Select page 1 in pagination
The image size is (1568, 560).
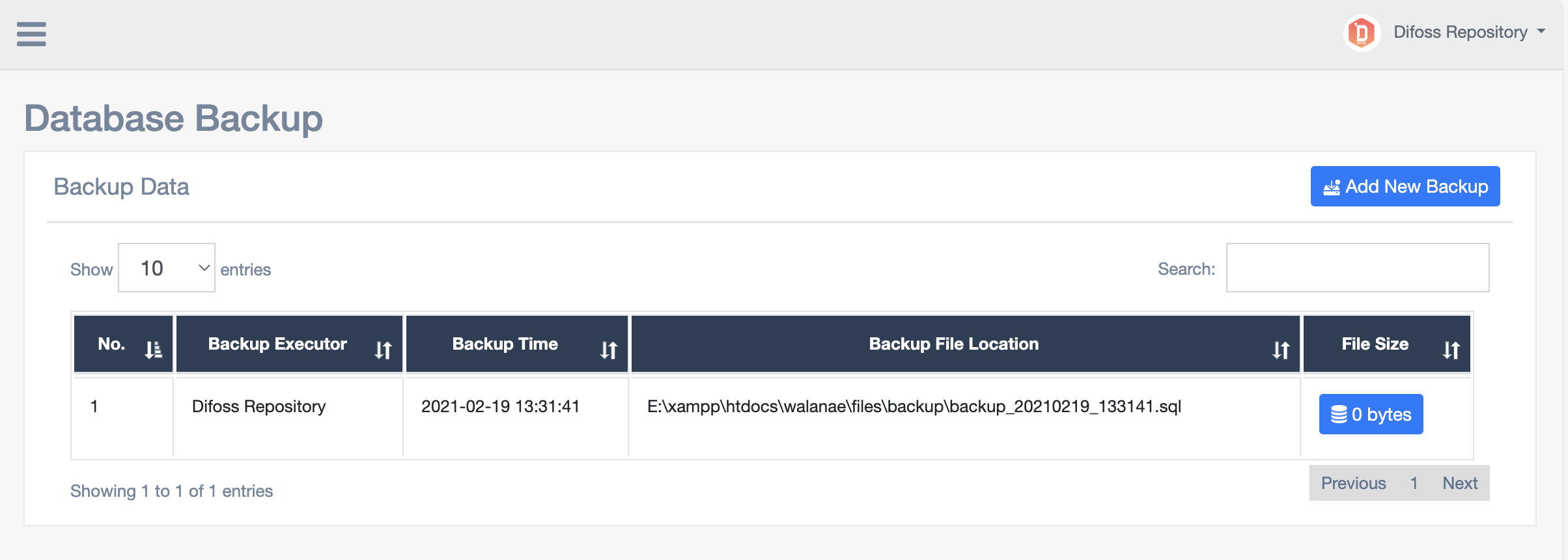click(x=1414, y=483)
